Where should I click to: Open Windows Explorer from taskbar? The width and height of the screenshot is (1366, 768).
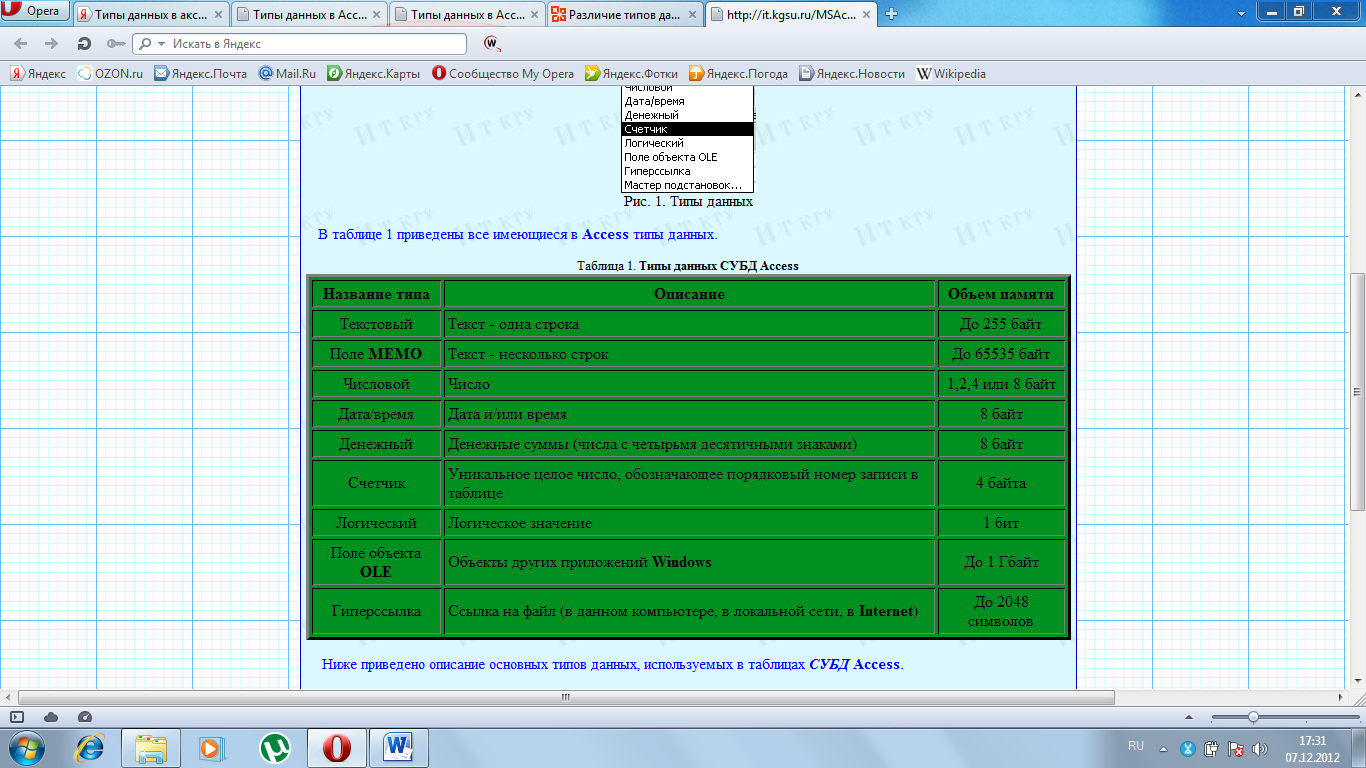click(151, 748)
